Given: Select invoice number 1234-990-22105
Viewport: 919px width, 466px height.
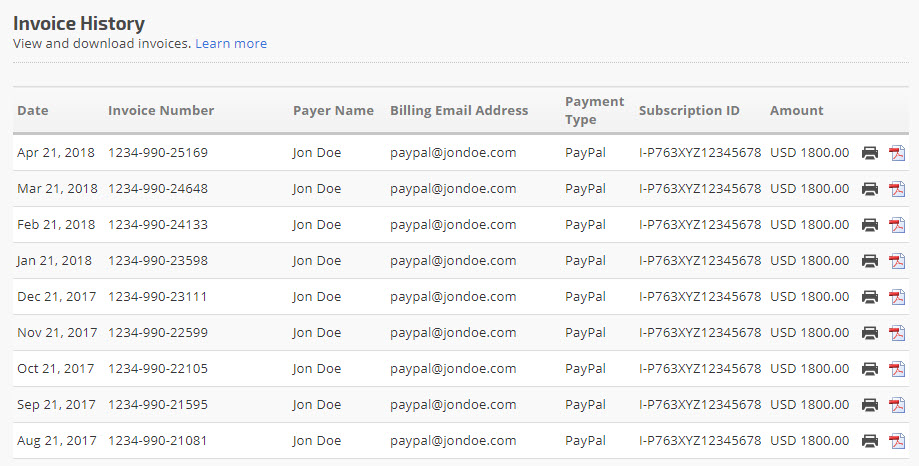Looking at the screenshot, I should [158, 369].
